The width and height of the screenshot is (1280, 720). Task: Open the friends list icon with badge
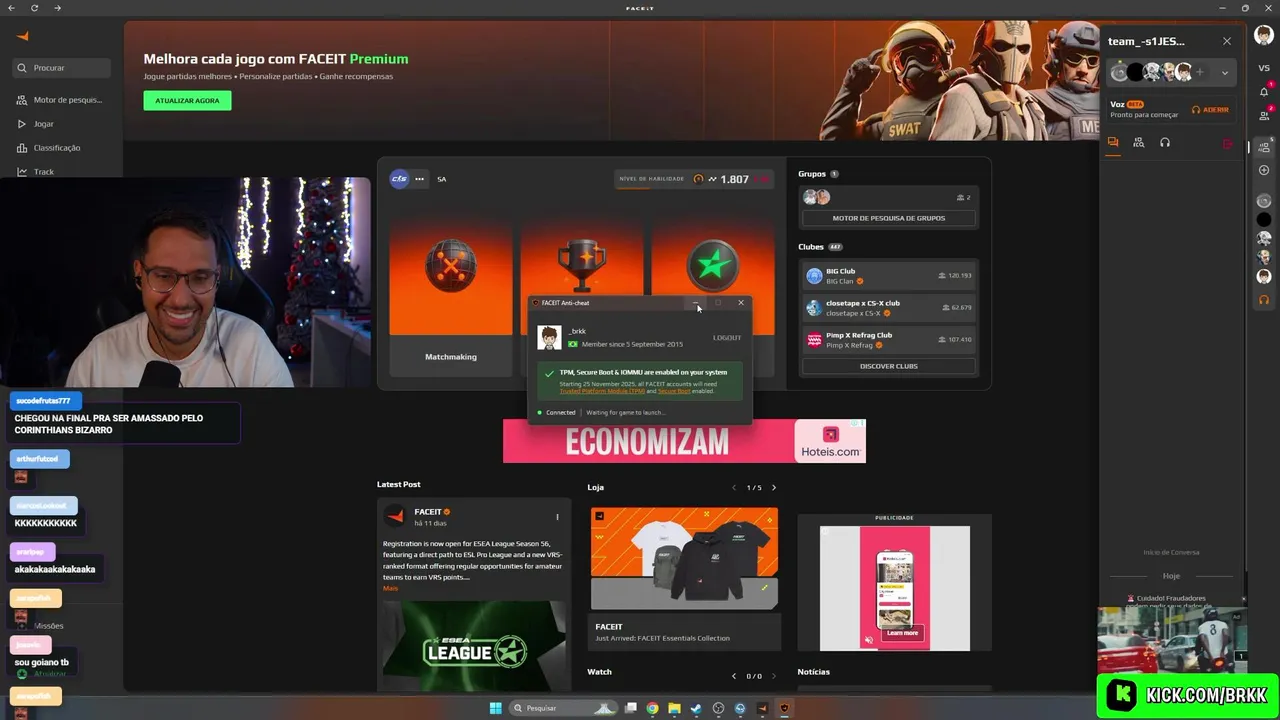1264,118
